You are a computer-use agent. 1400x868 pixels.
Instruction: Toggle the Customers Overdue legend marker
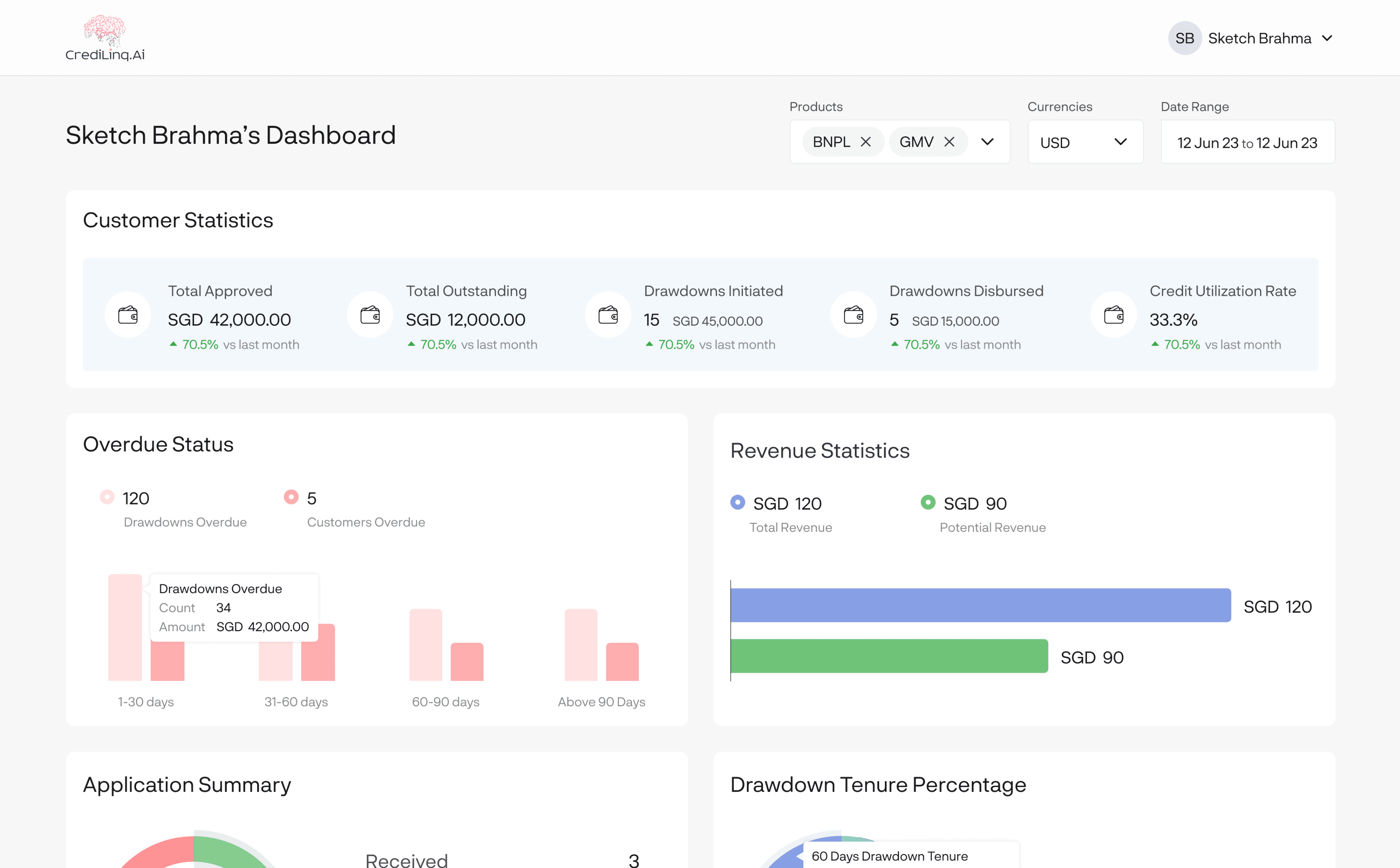pos(291,497)
